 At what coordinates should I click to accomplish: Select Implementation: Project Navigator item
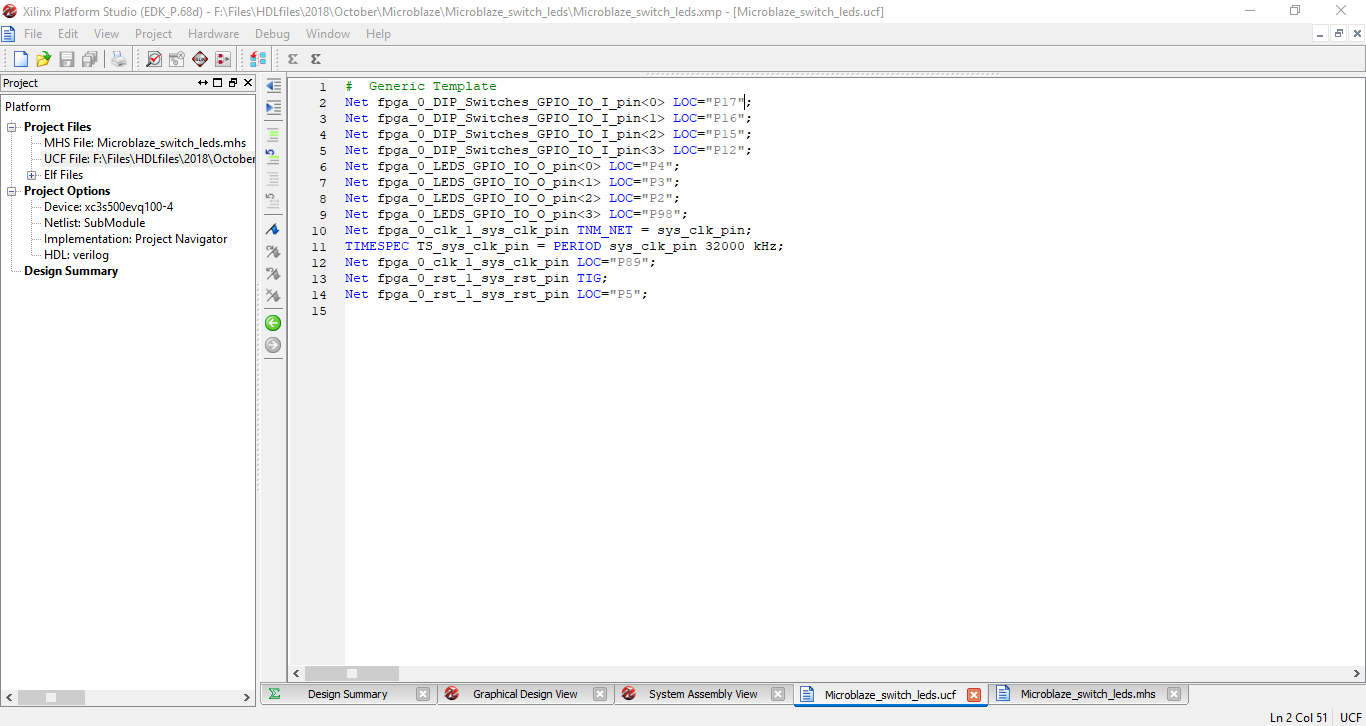coord(135,239)
